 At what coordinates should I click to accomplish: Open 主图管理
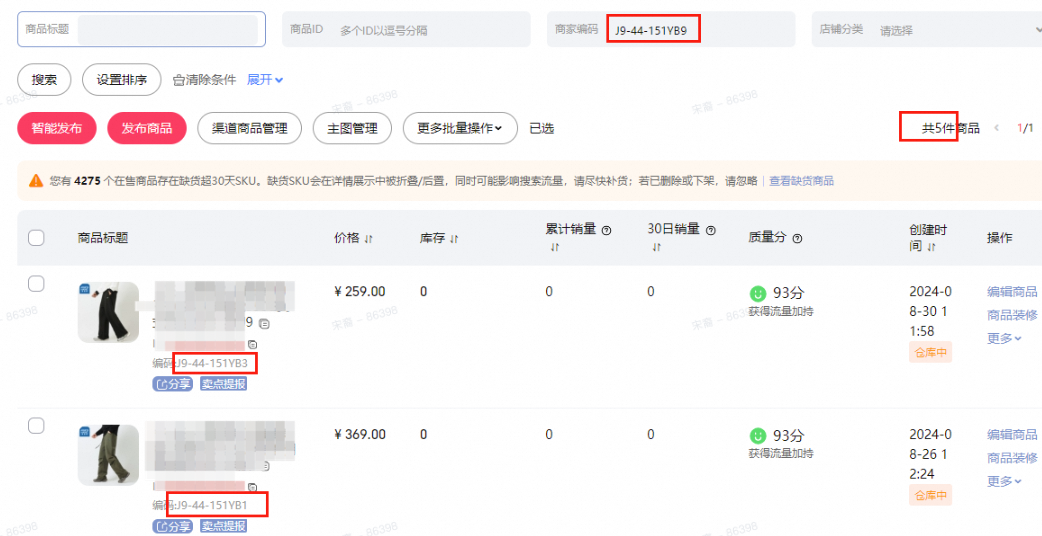coord(352,128)
